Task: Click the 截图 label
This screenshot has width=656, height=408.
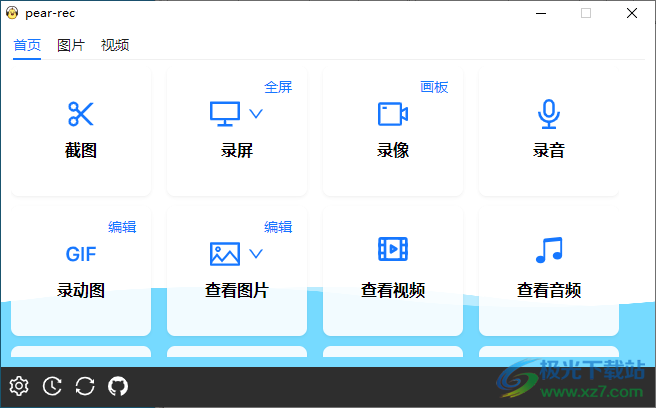Action: (x=81, y=150)
